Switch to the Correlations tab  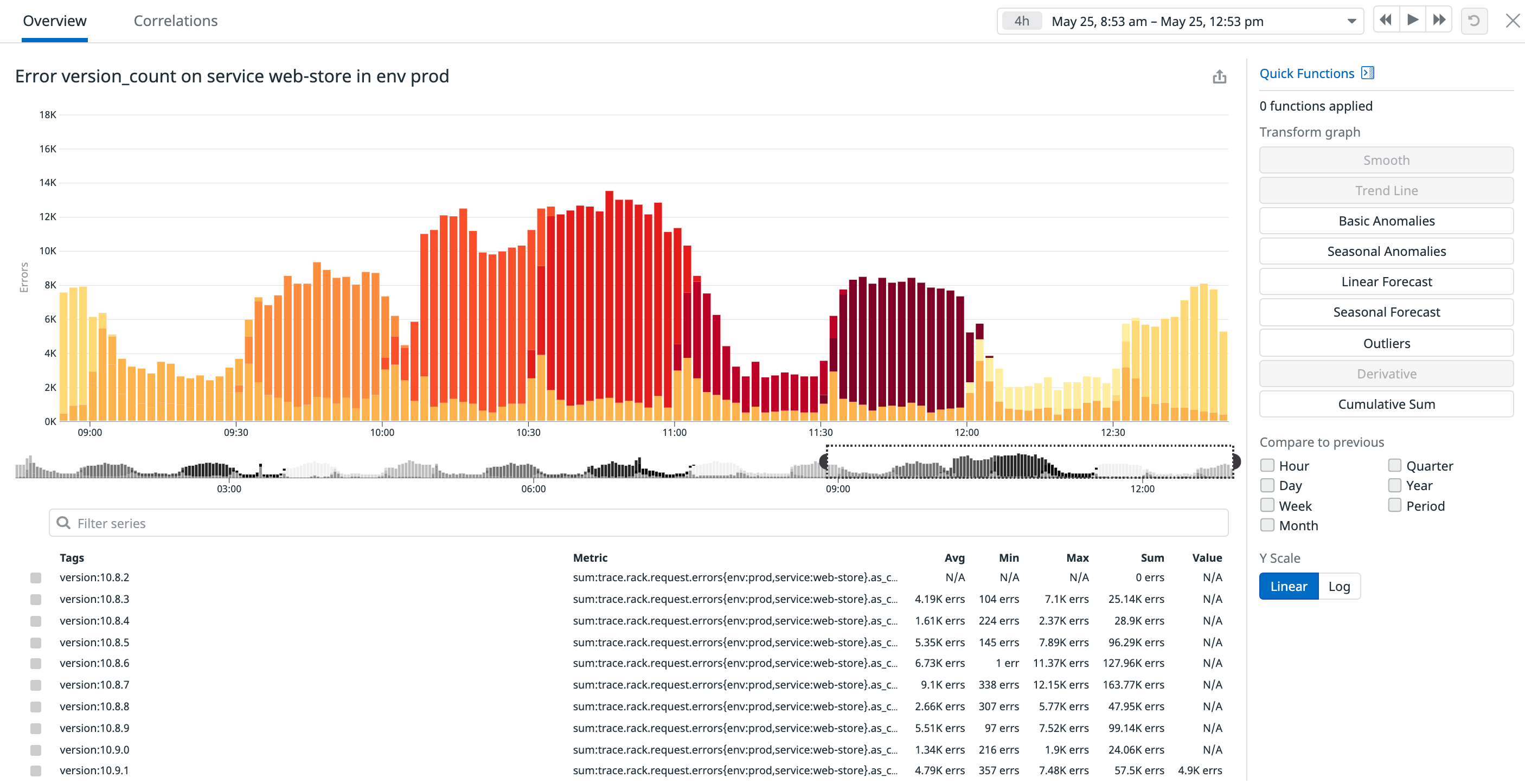click(x=175, y=20)
